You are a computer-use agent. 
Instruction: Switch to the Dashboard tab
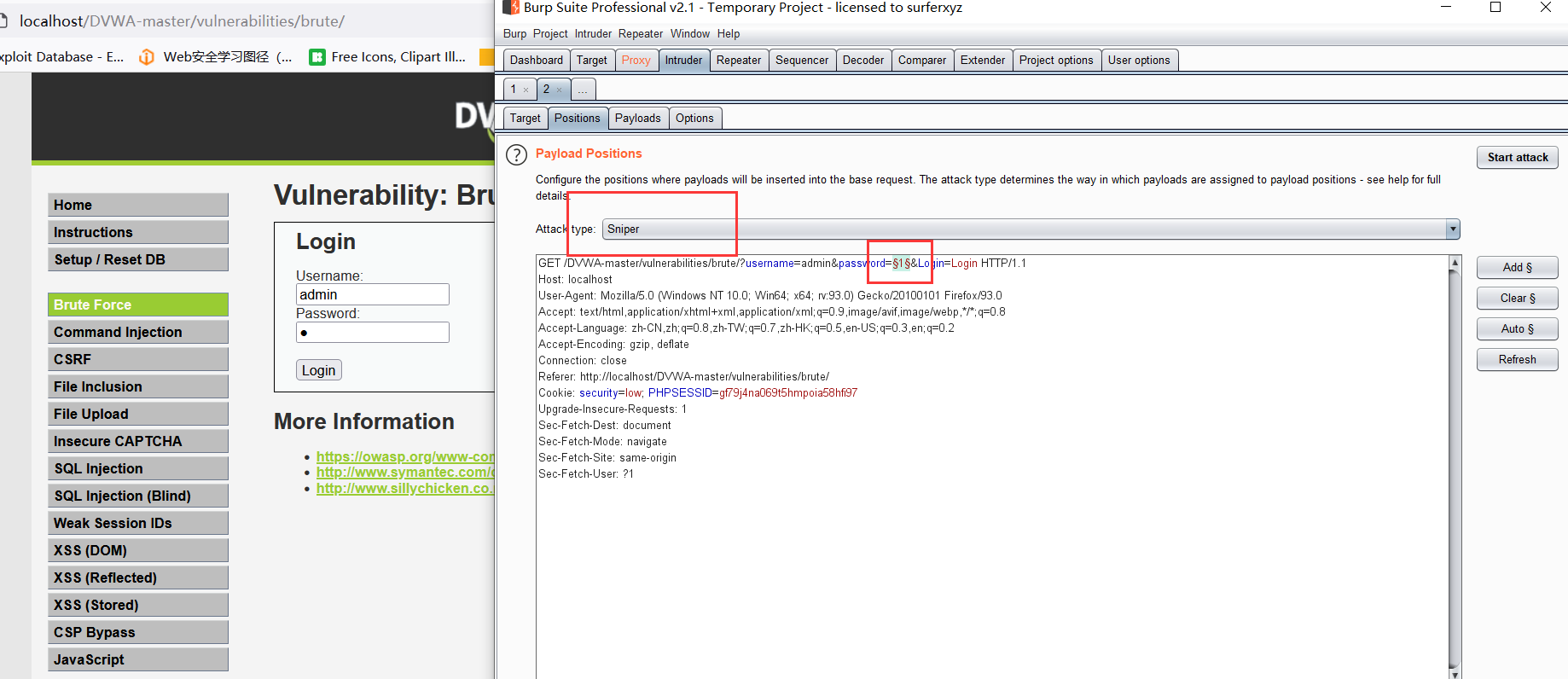[537, 61]
